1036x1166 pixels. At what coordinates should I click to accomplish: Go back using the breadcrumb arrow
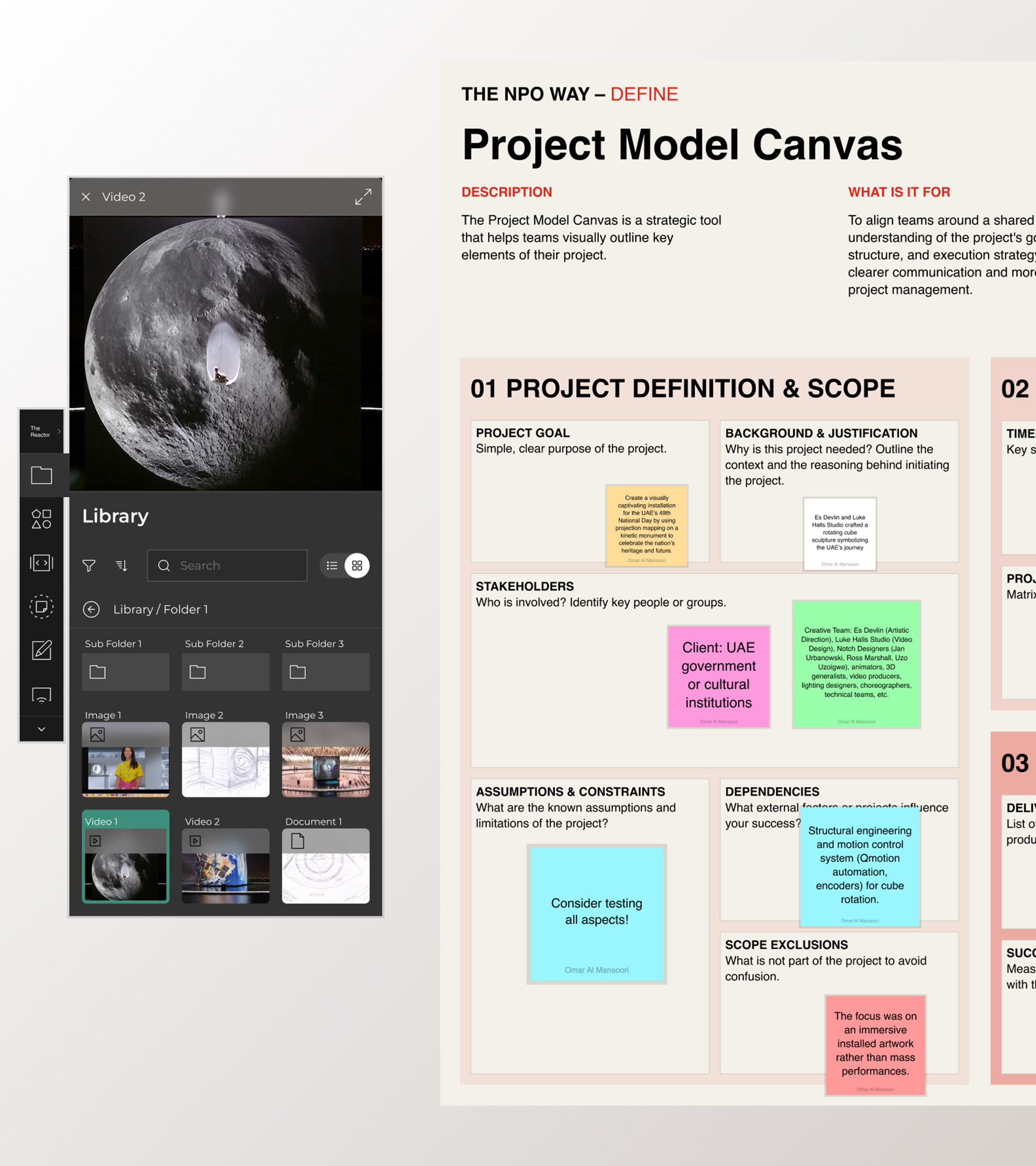[91, 609]
